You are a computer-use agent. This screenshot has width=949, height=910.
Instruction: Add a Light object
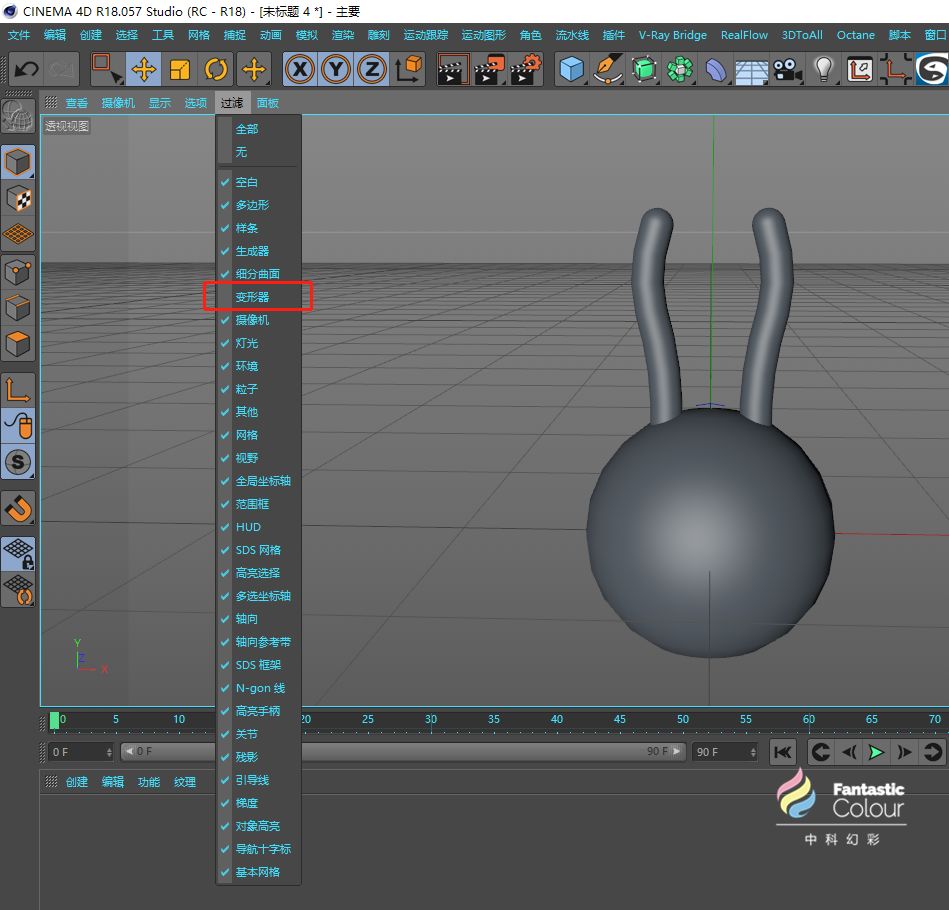click(x=823, y=69)
